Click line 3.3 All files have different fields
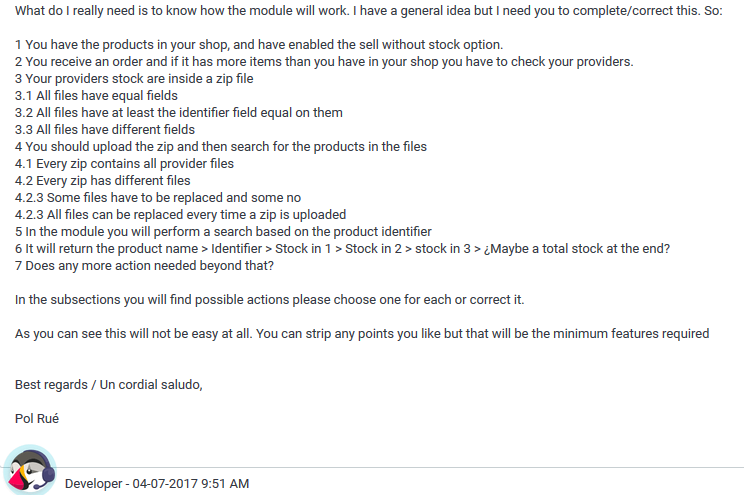This screenshot has width=744, height=495. pos(105,129)
